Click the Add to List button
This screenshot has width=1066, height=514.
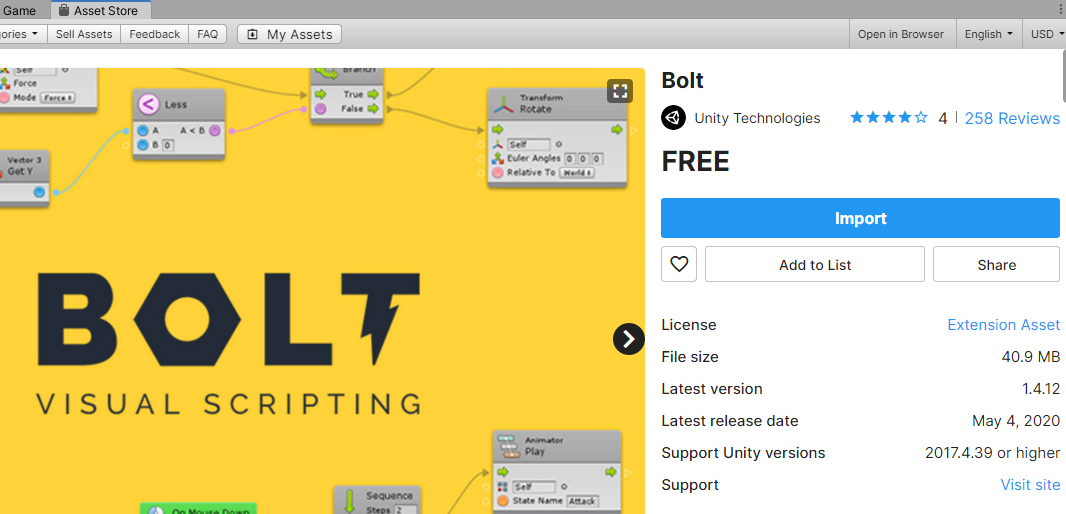point(814,265)
